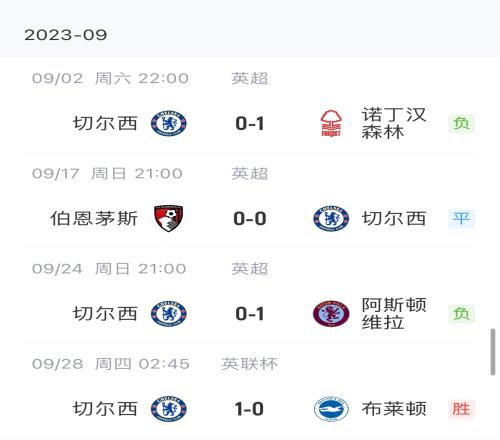The width and height of the screenshot is (500, 440).
Task: Click 英联杯 competition label on 09/28
Action: coord(249,364)
